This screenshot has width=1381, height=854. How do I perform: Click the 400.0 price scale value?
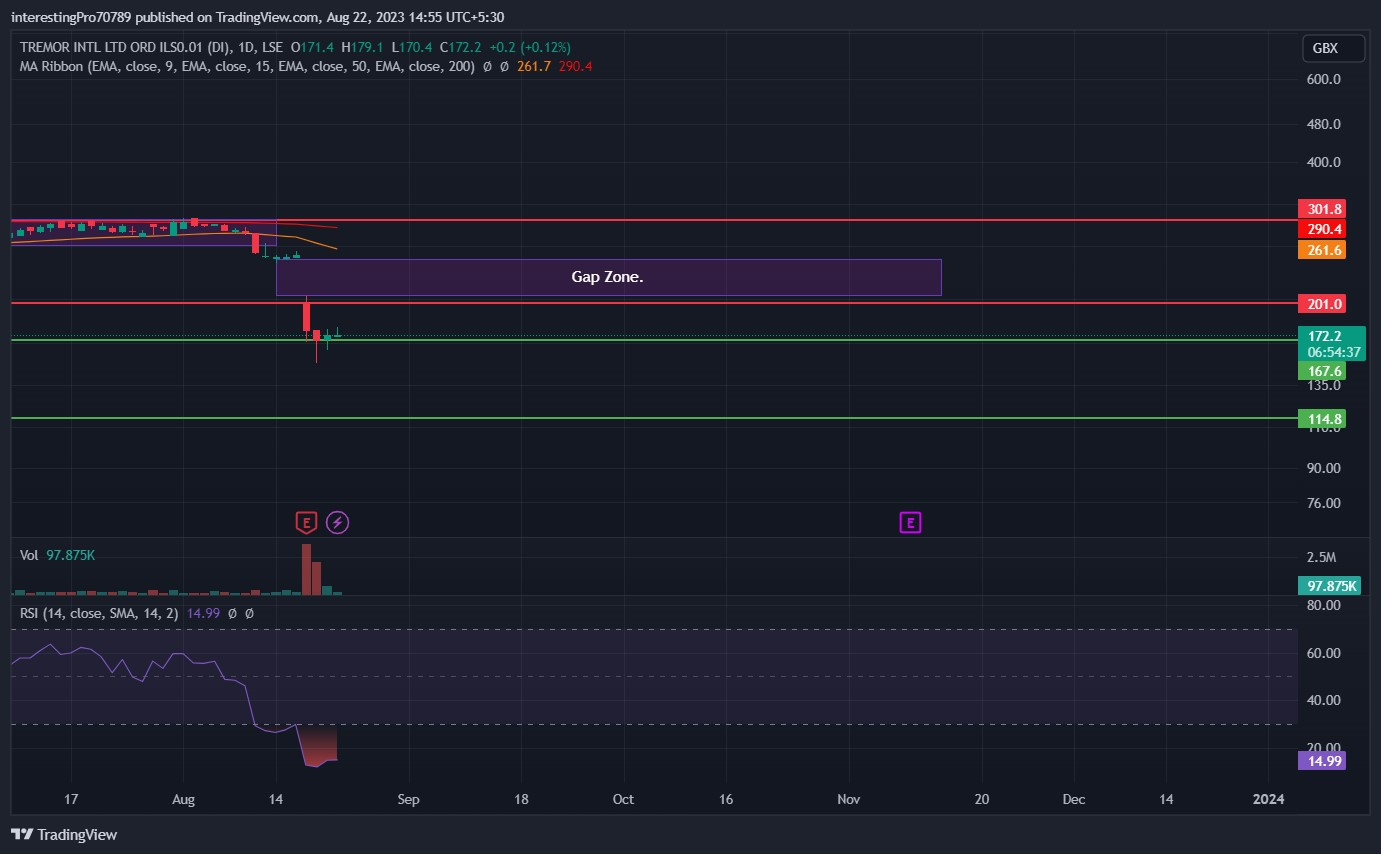click(1324, 162)
